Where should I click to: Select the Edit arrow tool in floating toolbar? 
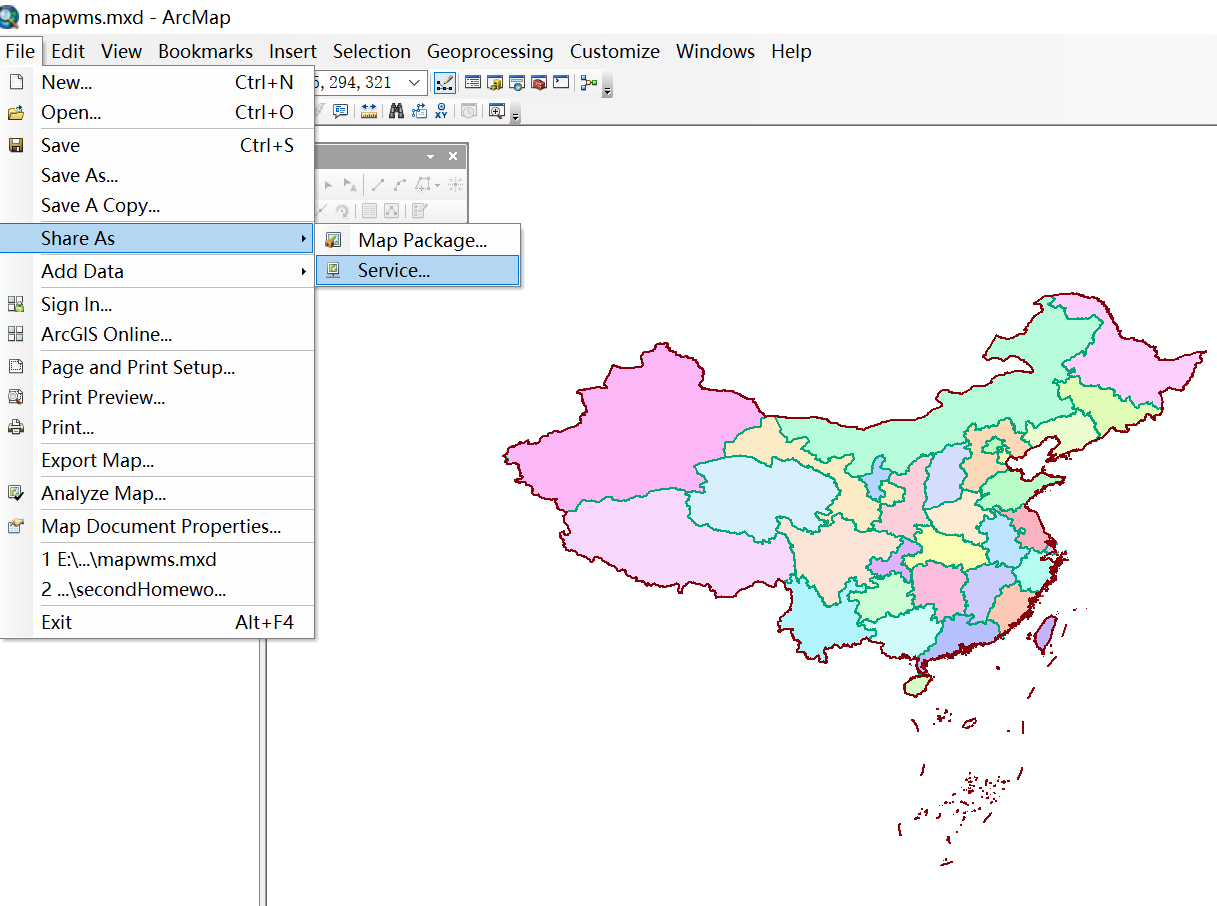tap(328, 185)
